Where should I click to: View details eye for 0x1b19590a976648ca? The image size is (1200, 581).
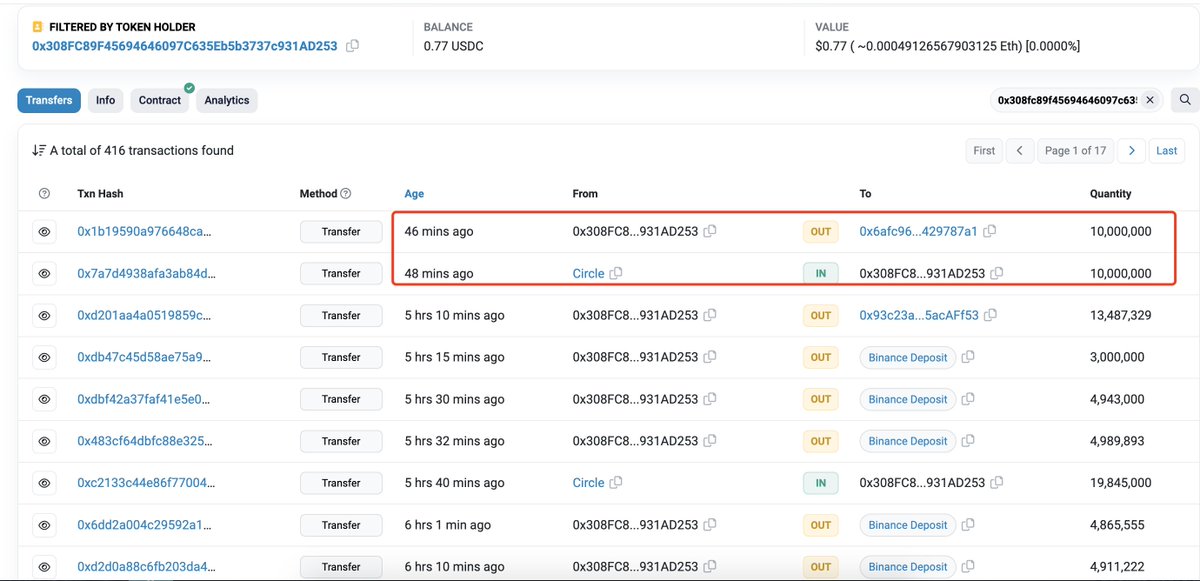(44, 231)
